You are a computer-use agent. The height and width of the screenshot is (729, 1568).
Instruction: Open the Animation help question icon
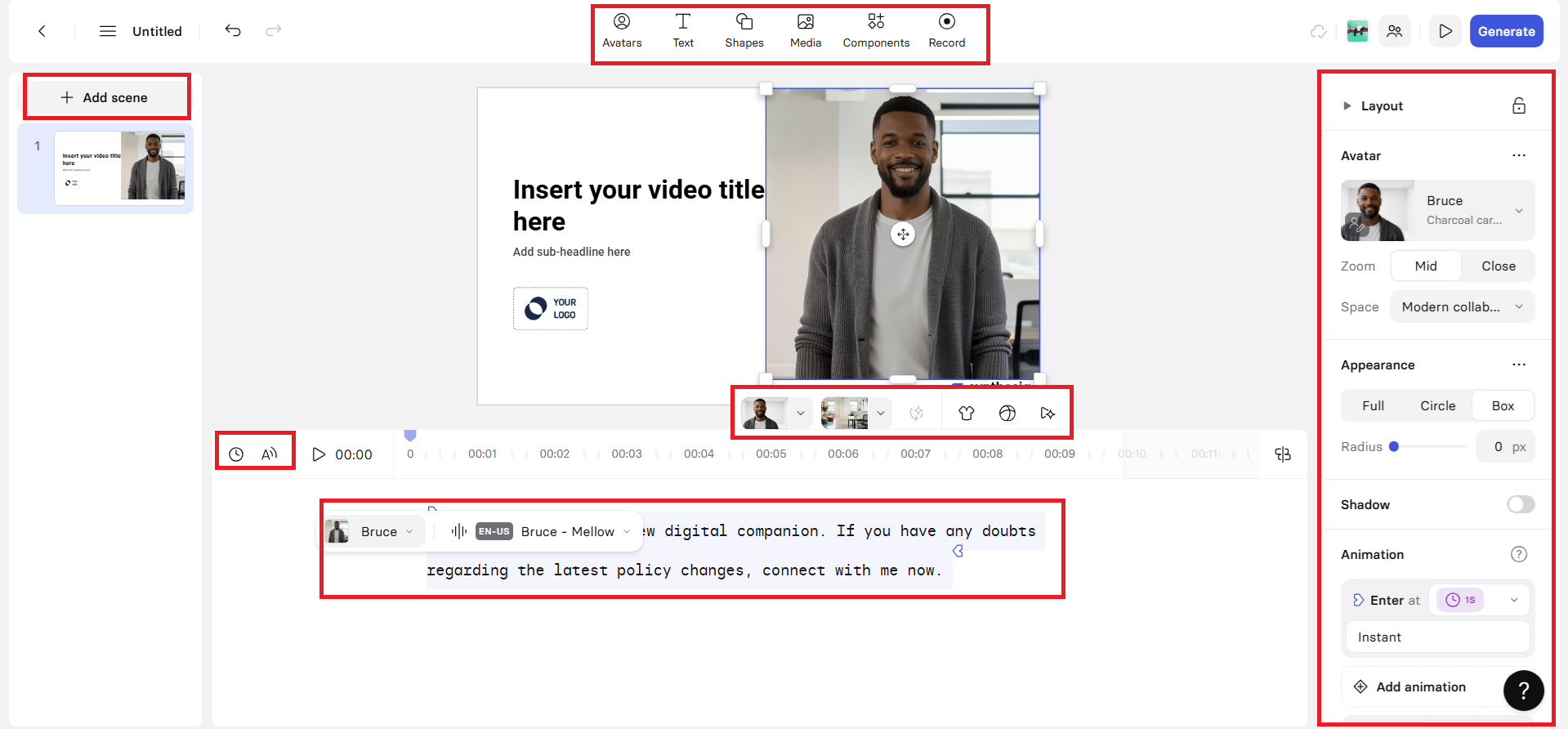pyautogui.click(x=1519, y=554)
